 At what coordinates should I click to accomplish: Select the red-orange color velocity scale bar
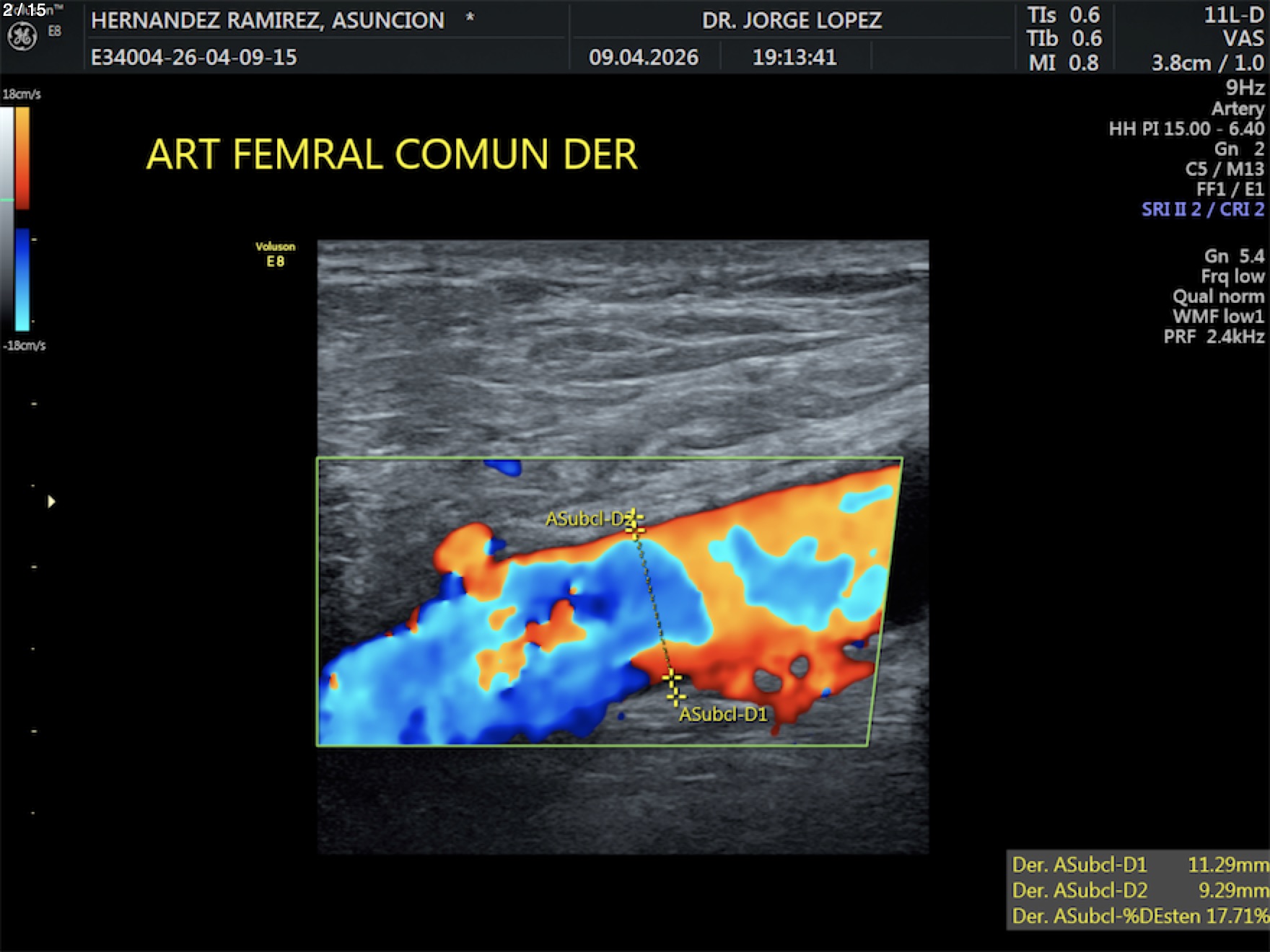click(22, 158)
